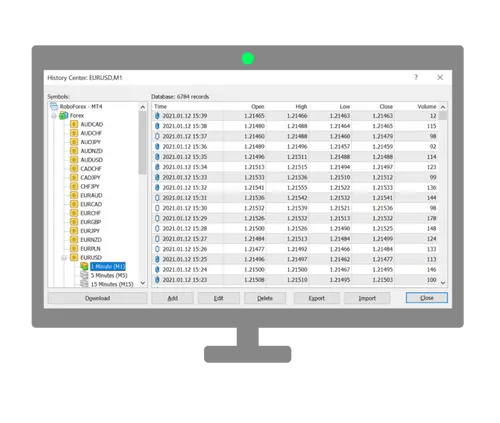Viewport: 500px width, 423px height.
Task: Click the bar icon for 15:30 row
Action: pyautogui.click(x=157, y=208)
